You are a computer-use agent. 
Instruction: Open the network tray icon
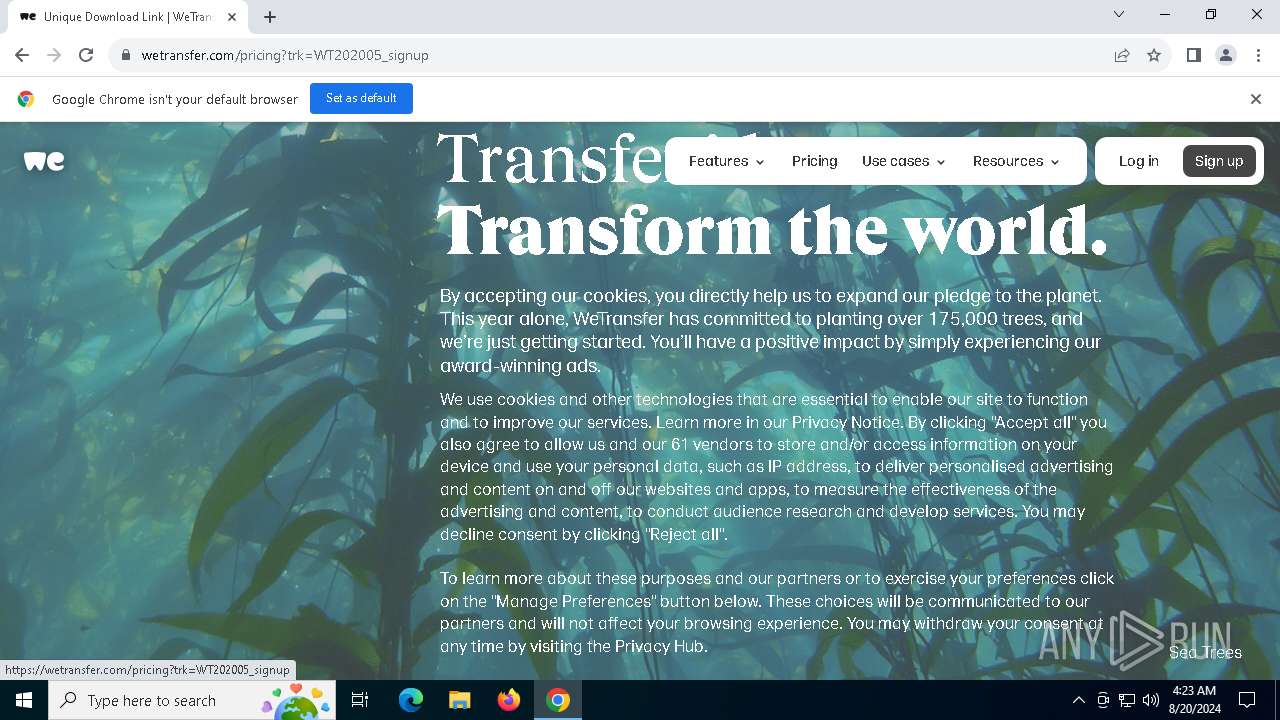tap(1127, 700)
